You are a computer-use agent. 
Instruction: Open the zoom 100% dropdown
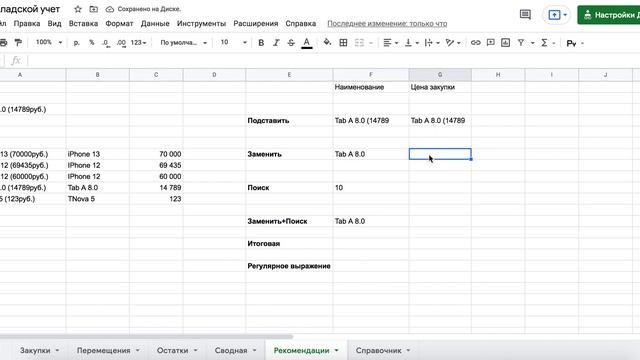pyautogui.click(x=49, y=42)
